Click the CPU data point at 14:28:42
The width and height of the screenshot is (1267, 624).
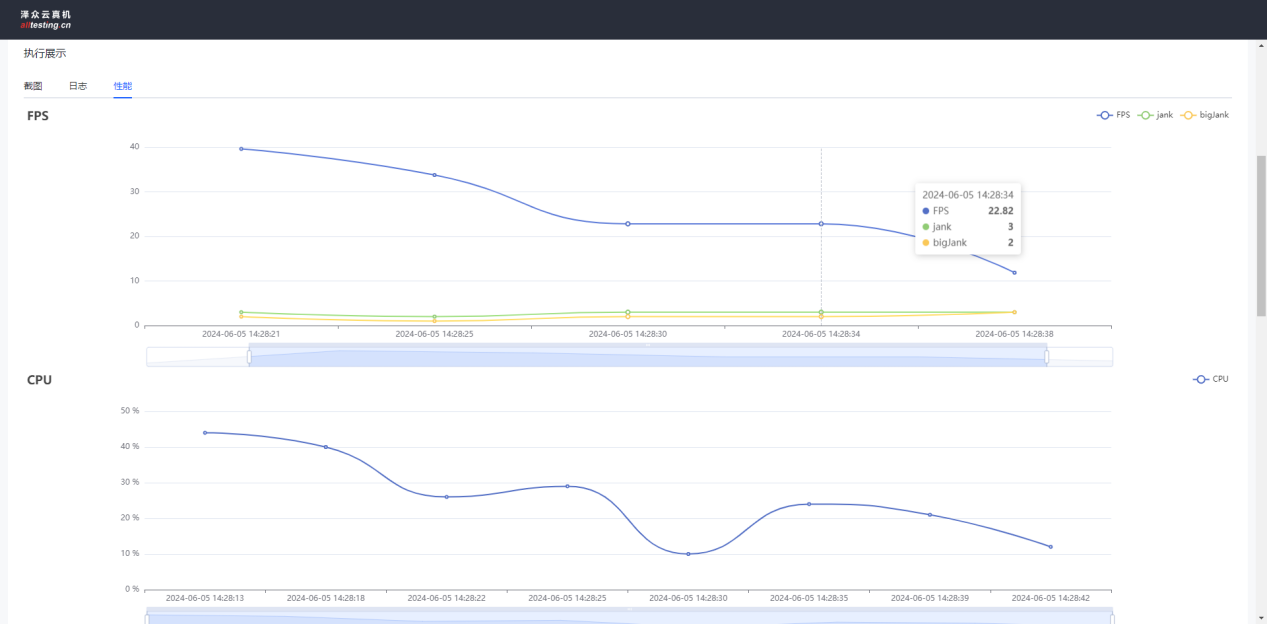point(1050,547)
